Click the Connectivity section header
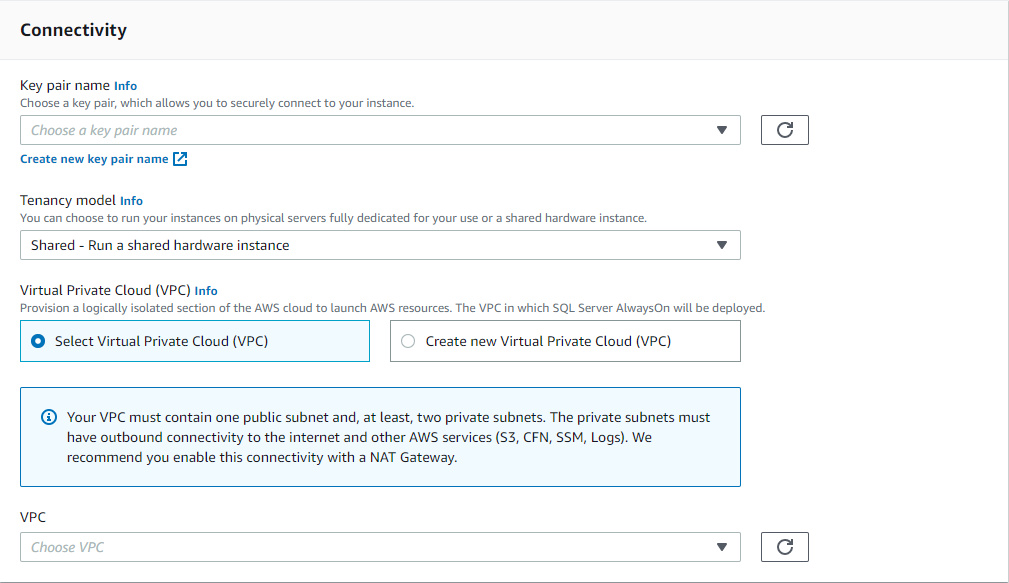Image resolution: width=1009 pixels, height=583 pixels. click(x=73, y=30)
